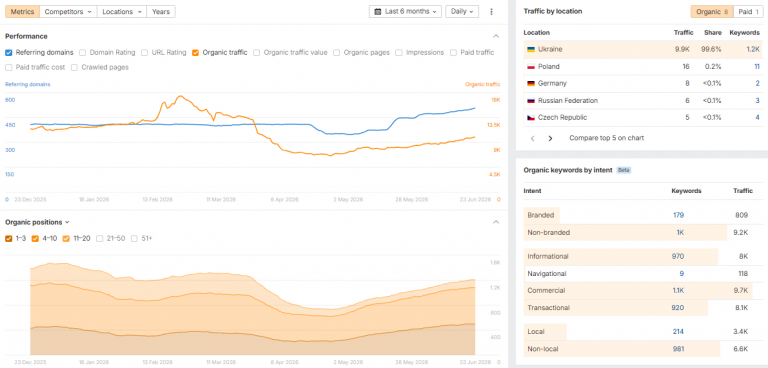Open Branded keywords count 179
768x368 pixels.
point(678,215)
